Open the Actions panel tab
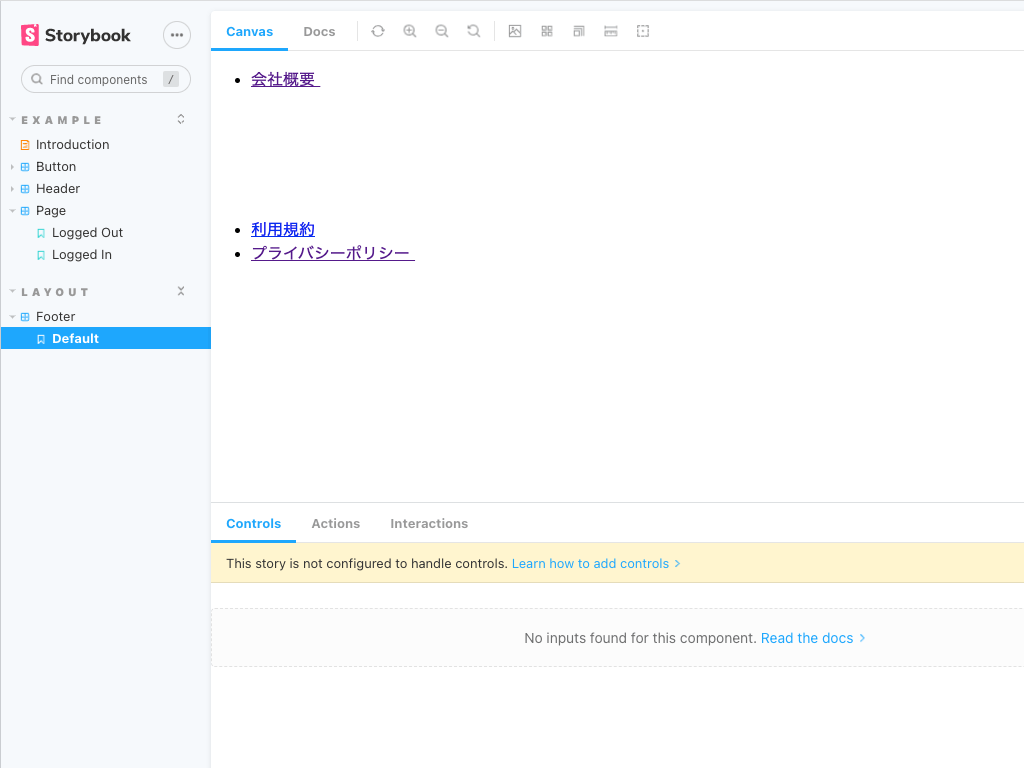 (336, 523)
